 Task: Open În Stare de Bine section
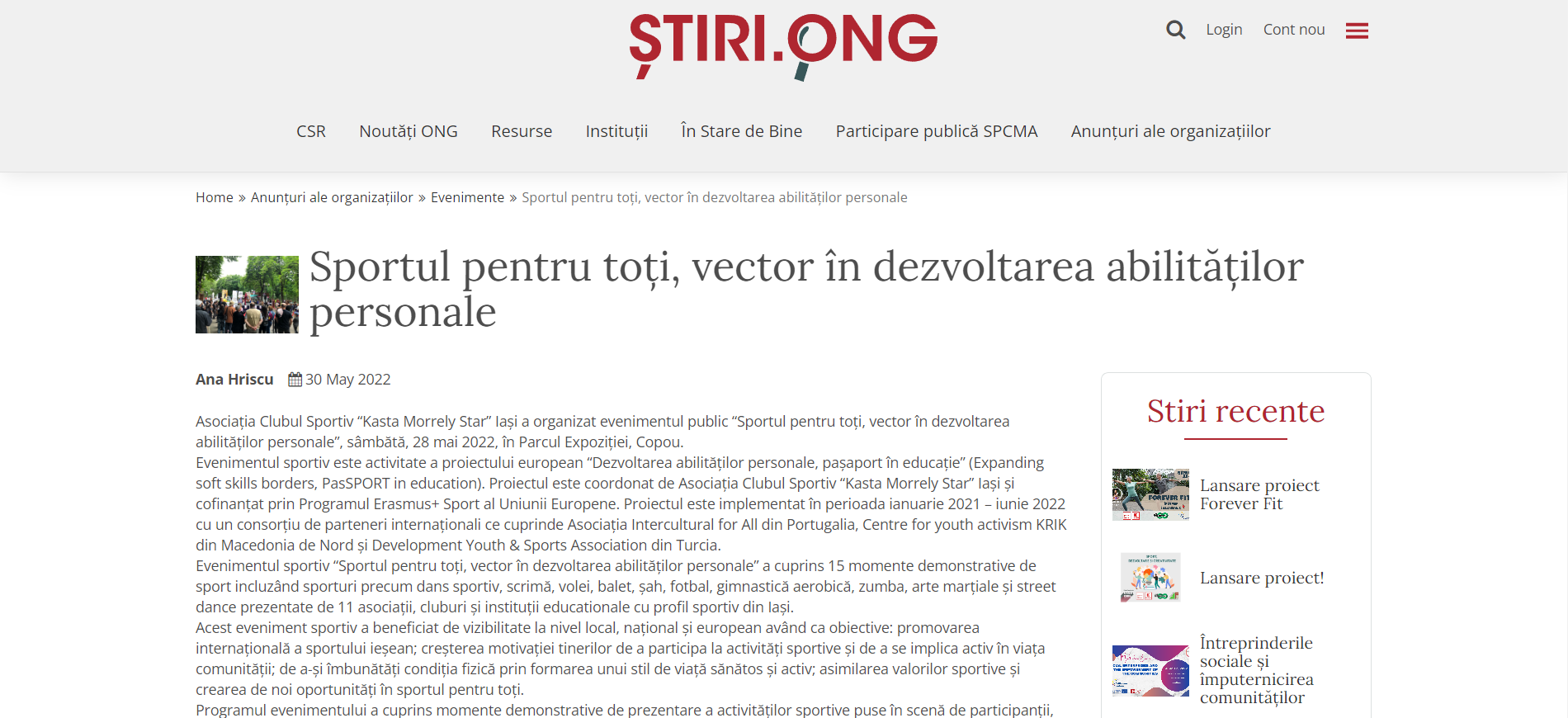pos(742,131)
